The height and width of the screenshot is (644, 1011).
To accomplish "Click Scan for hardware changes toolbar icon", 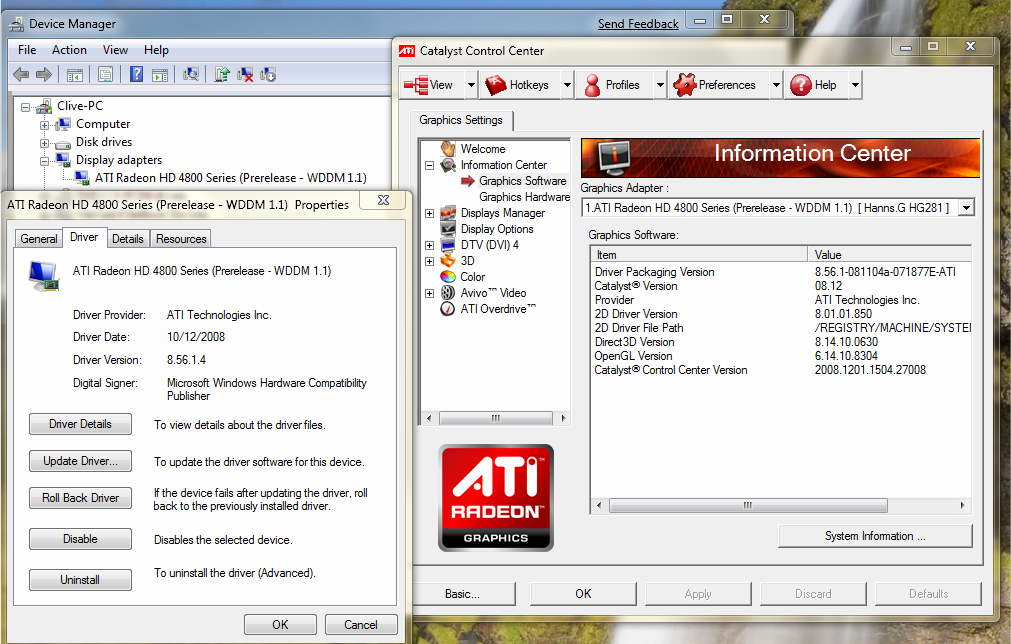I will tap(191, 74).
